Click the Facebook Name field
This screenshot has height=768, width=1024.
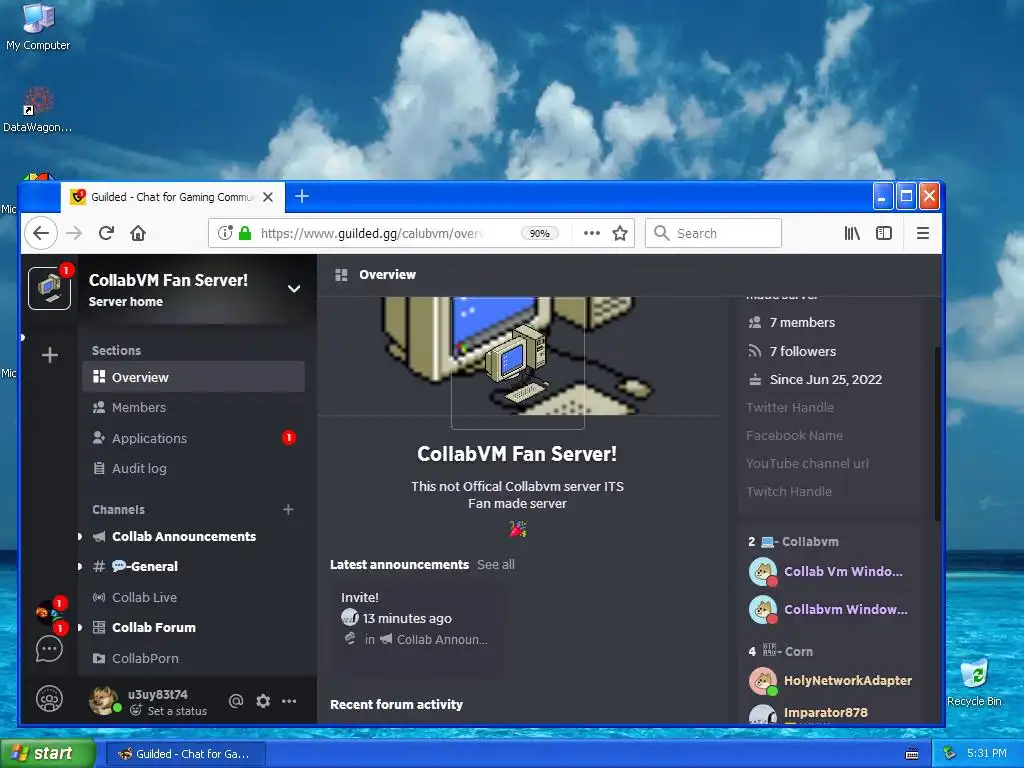click(794, 436)
